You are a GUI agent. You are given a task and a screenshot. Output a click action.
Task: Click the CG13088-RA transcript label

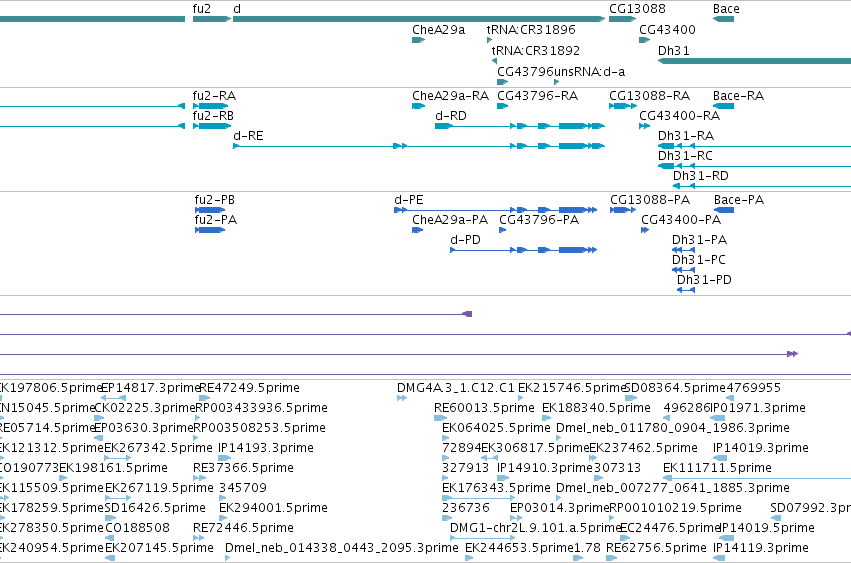click(649, 96)
